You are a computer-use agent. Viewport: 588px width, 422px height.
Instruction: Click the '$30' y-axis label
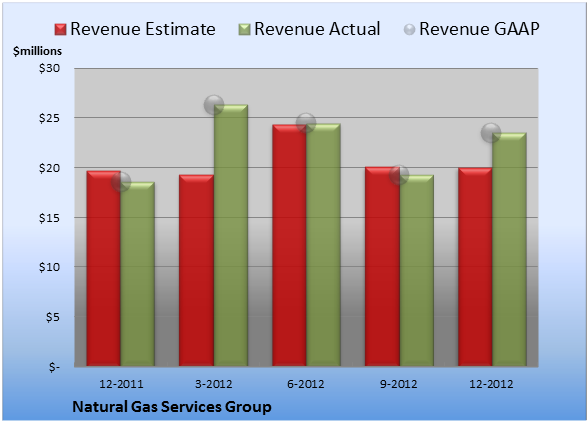(x=50, y=68)
